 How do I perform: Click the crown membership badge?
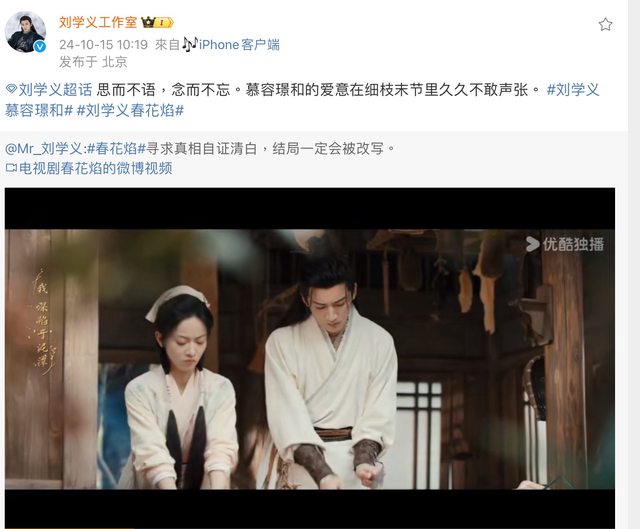pyautogui.click(x=158, y=22)
